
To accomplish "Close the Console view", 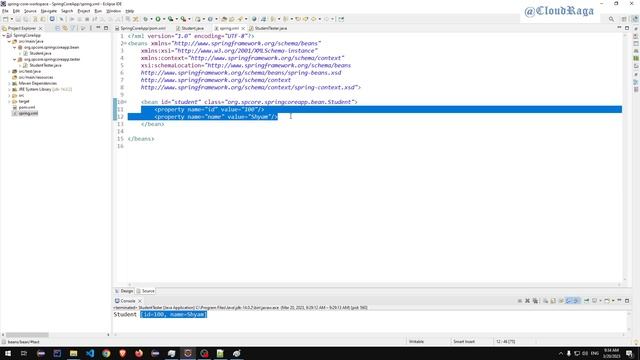I will 140,301.
